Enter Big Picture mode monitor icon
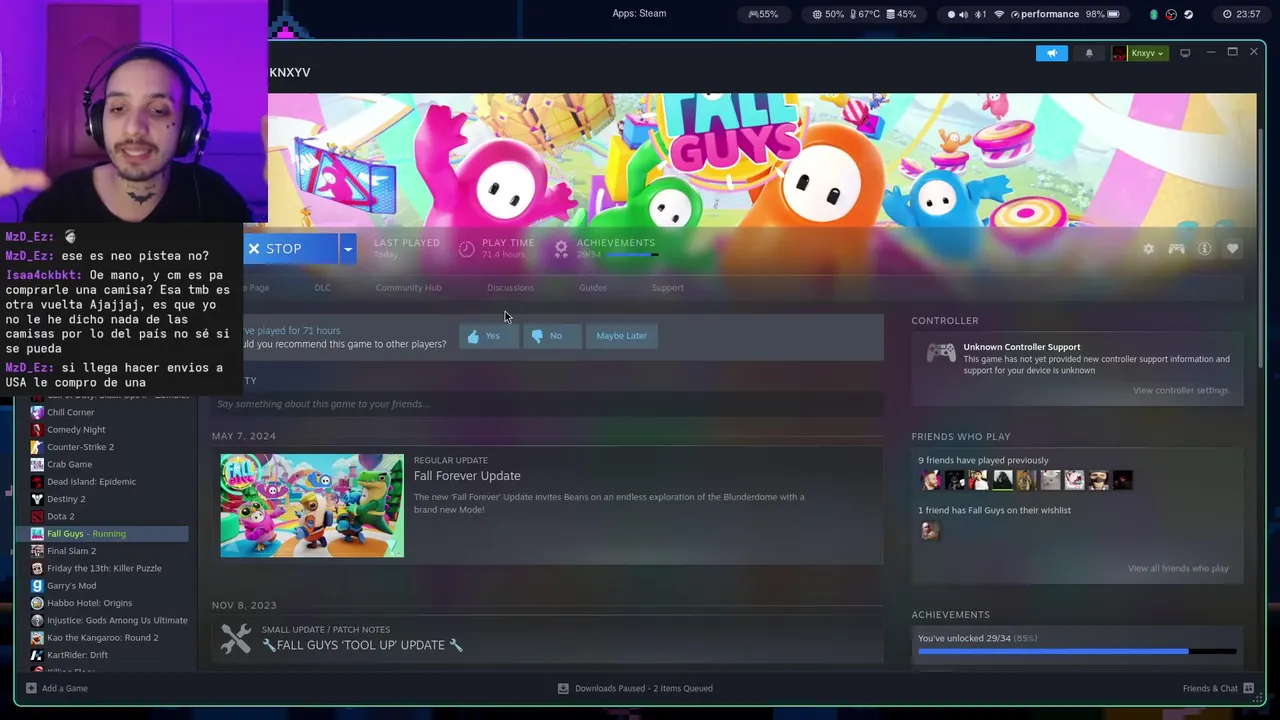The height and width of the screenshot is (720, 1280). (1185, 53)
